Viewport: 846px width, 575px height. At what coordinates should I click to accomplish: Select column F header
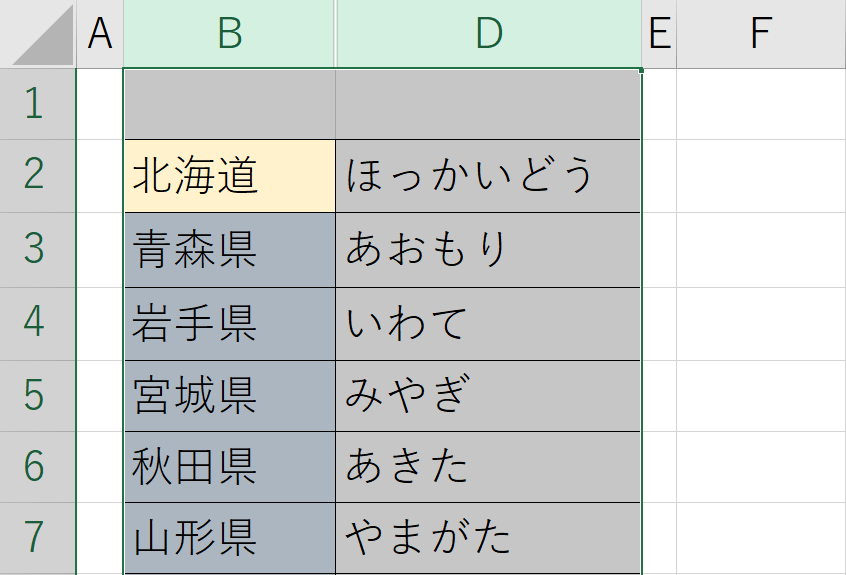coord(761,33)
